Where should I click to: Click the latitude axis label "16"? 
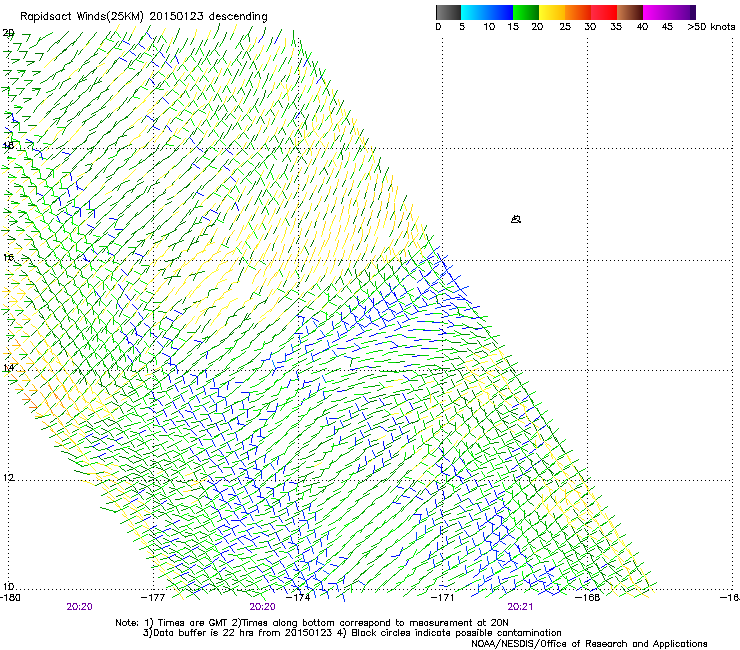pos(8,257)
